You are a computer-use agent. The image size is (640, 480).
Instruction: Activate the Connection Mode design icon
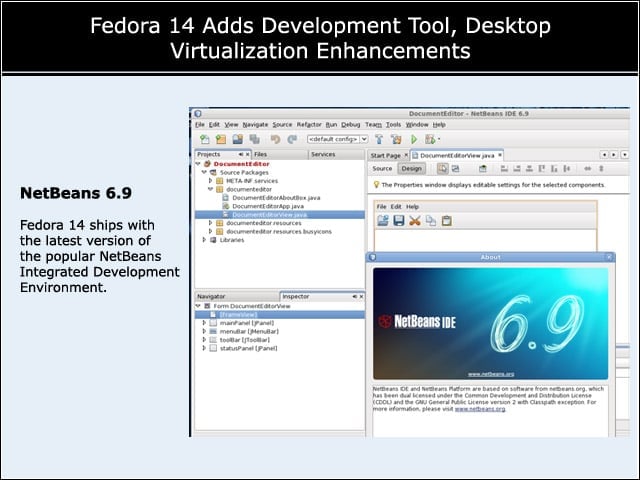pos(456,168)
